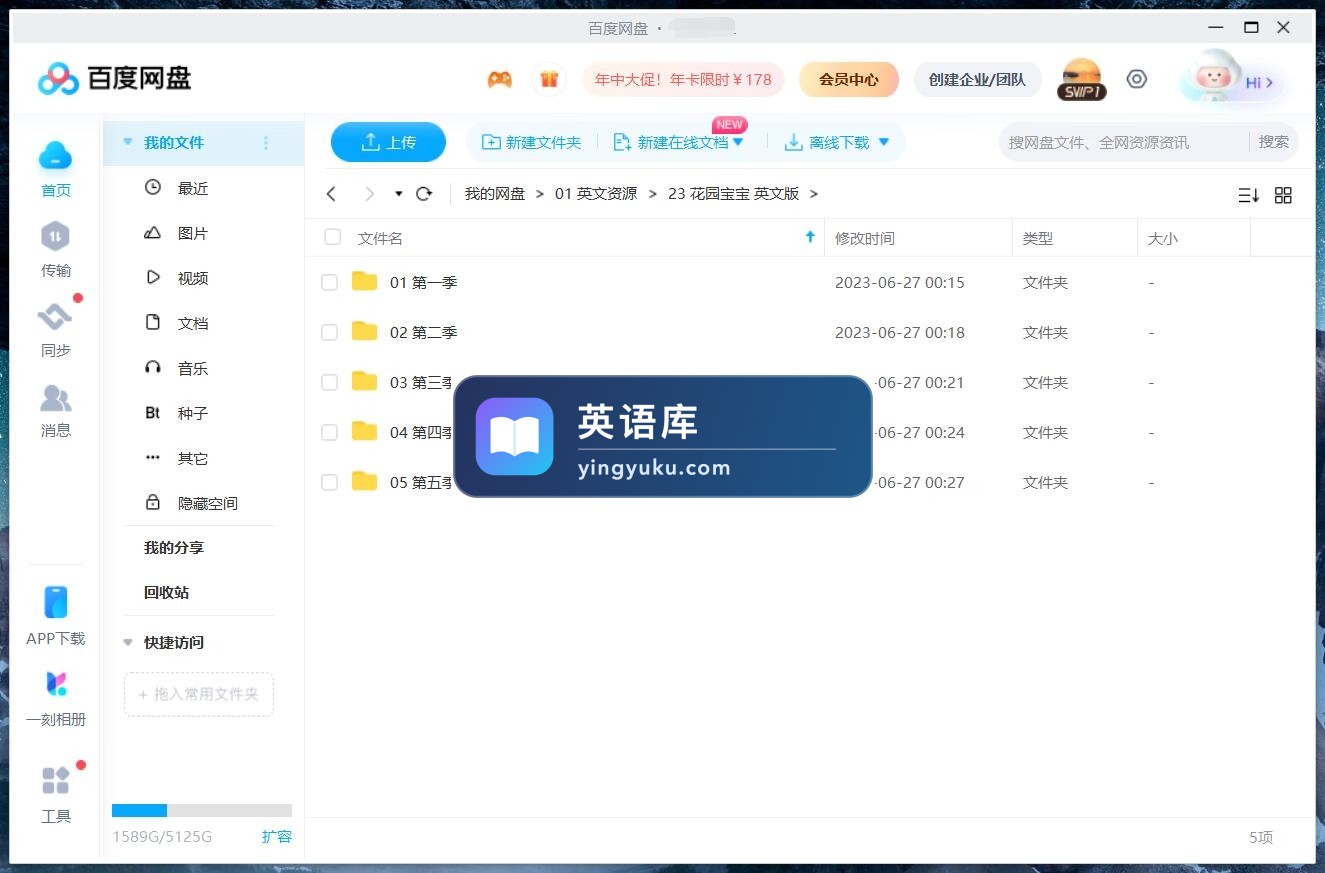Focus the 搜网盘文件 search field
The height and width of the screenshot is (873, 1325).
1124,142
